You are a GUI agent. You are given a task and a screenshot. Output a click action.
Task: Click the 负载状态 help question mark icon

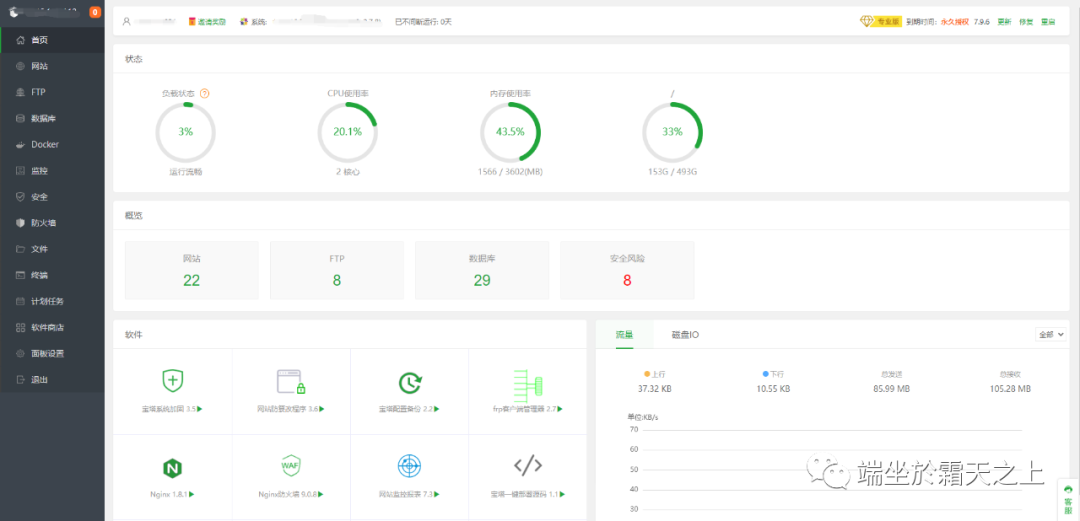point(205,93)
